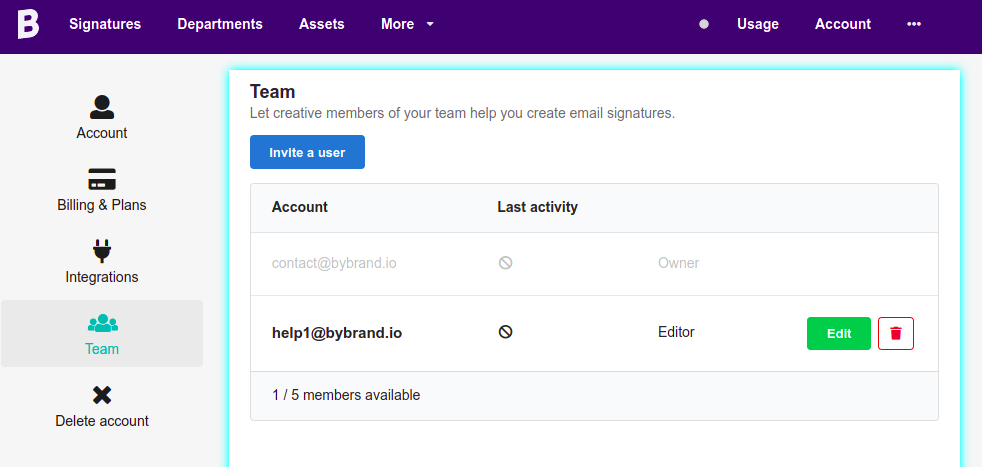Go to Integrations plug icon

pyautogui.click(x=102, y=251)
